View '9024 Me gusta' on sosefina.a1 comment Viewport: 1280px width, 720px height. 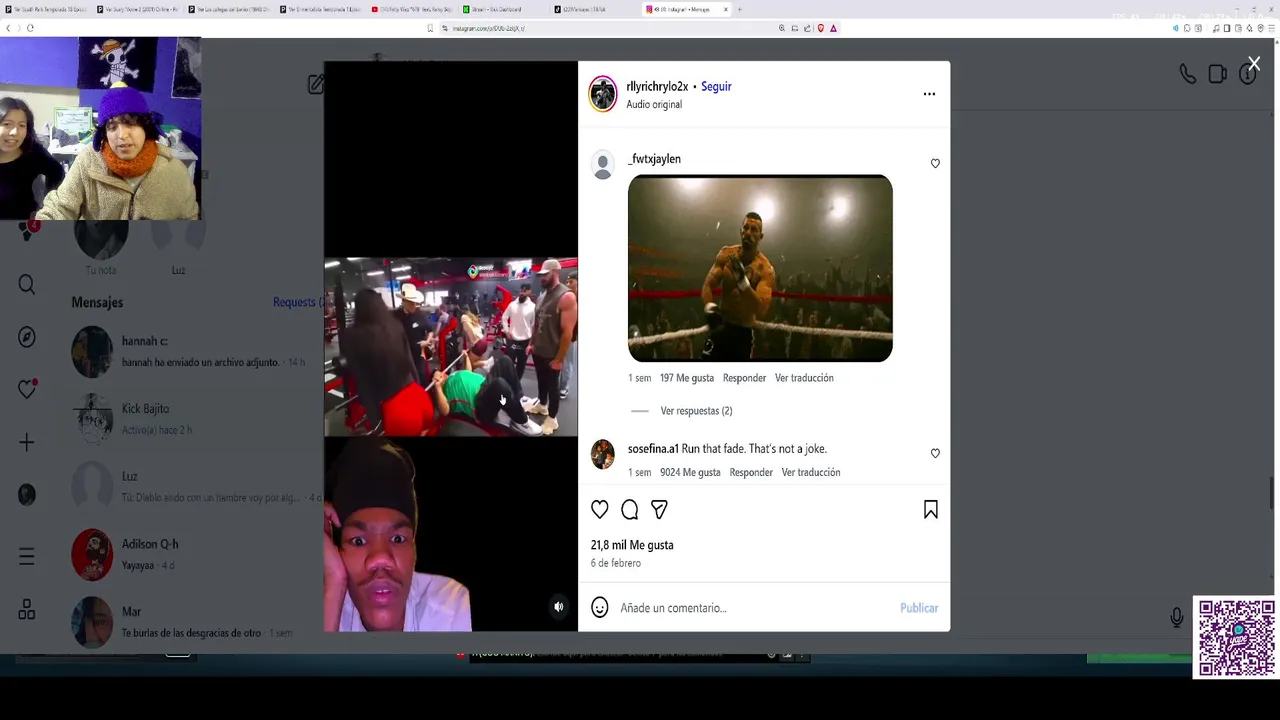pyautogui.click(x=690, y=472)
